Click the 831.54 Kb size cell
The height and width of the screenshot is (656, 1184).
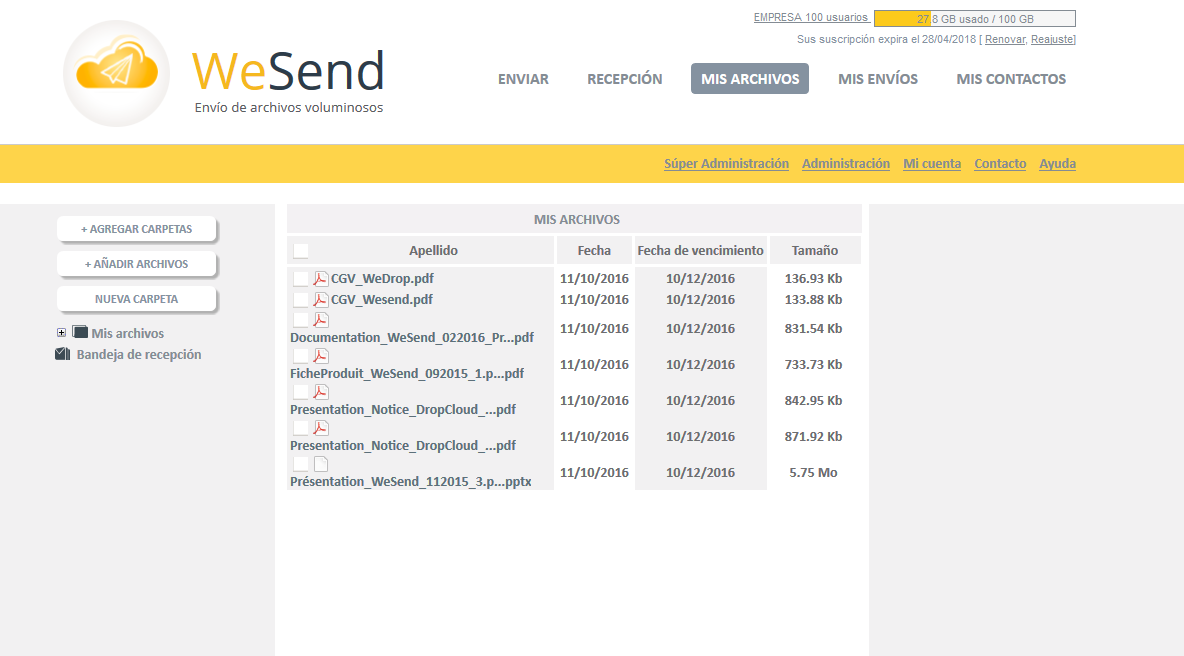(813, 328)
